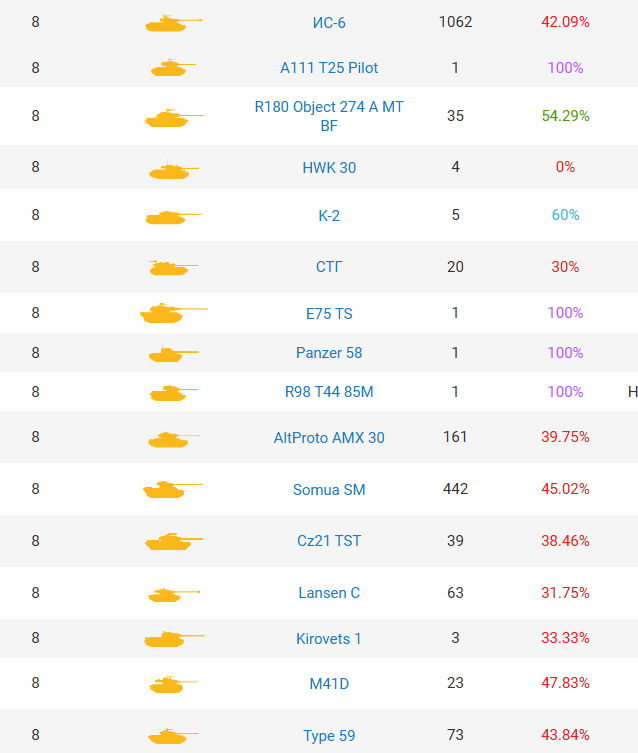Open R180 Object 274 A MT BF link
The width and height of the screenshot is (638, 753).
tap(329, 116)
